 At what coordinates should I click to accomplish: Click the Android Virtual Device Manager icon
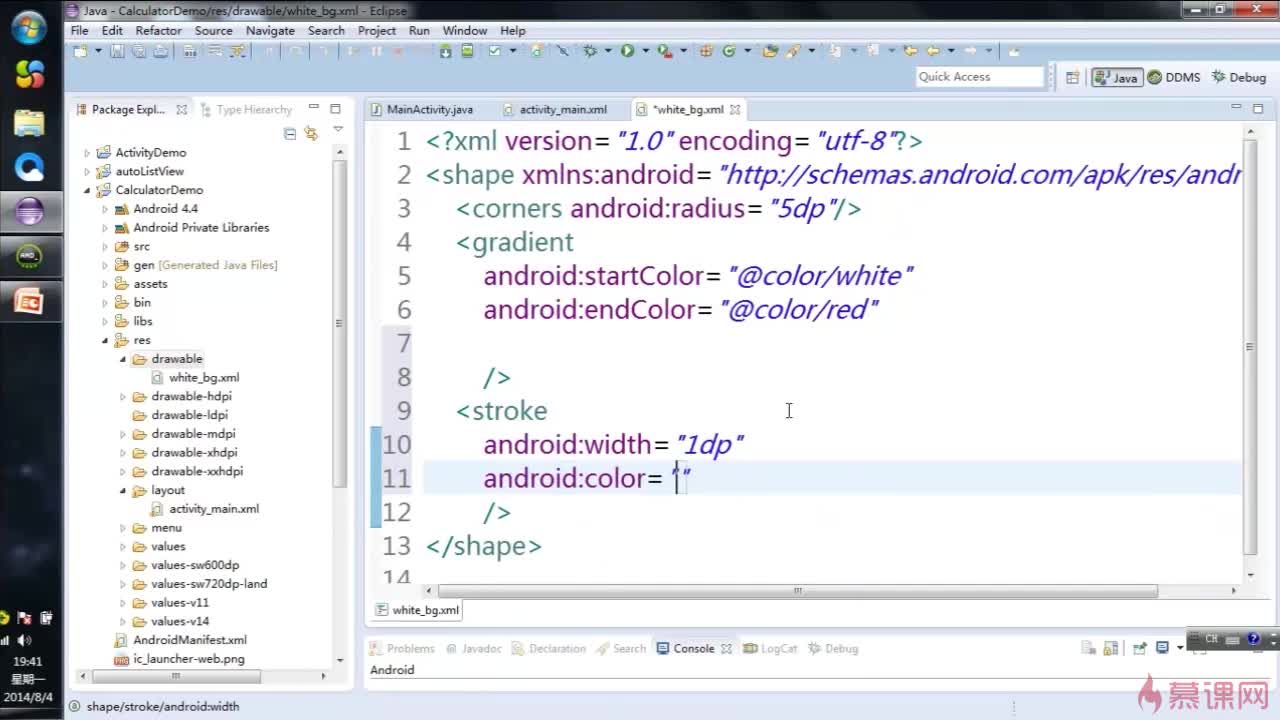(x=467, y=51)
